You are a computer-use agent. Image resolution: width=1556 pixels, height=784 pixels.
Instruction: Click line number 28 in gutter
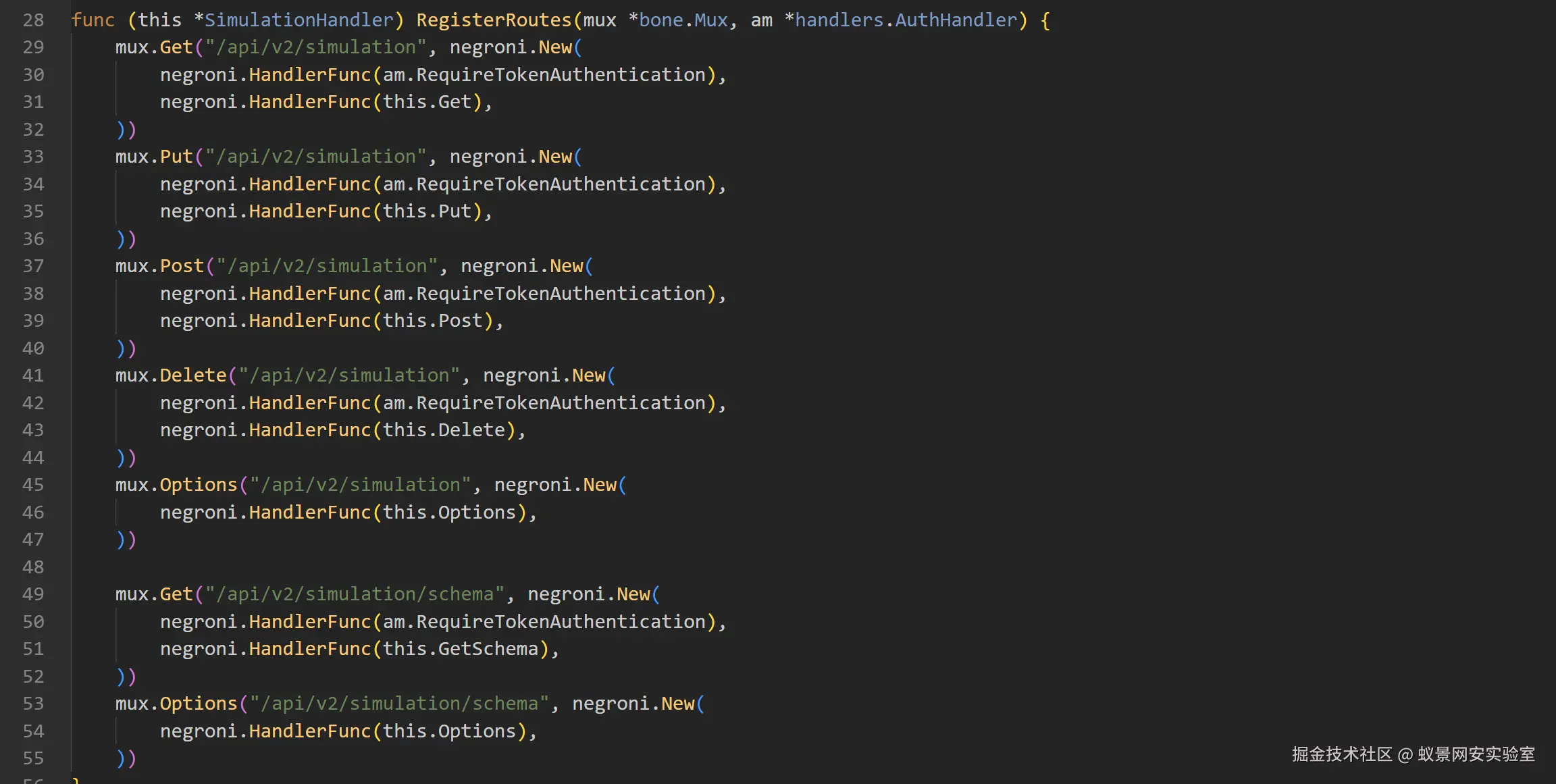[33, 20]
